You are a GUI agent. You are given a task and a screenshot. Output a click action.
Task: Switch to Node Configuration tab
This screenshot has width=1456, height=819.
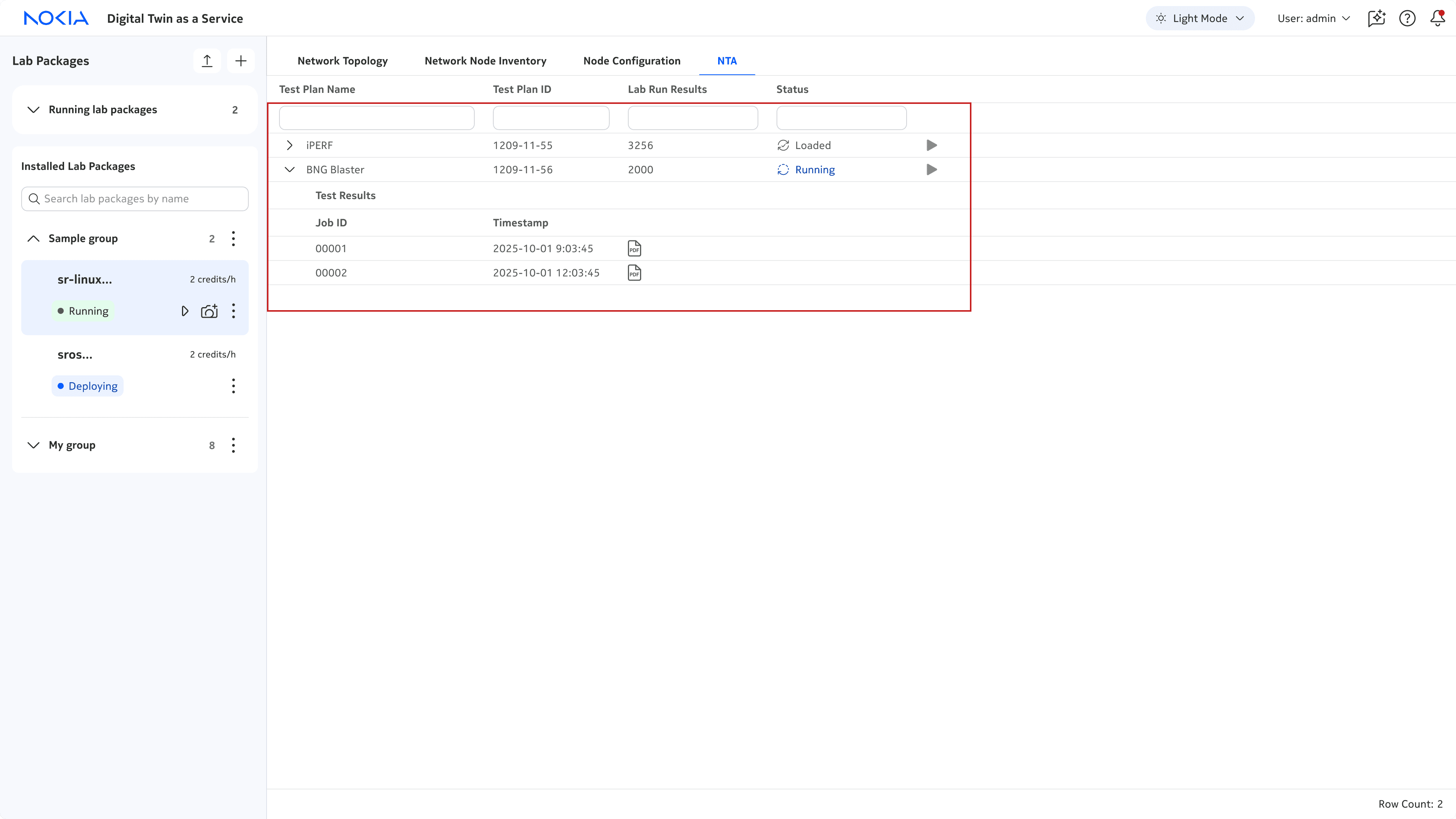(631, 61)
